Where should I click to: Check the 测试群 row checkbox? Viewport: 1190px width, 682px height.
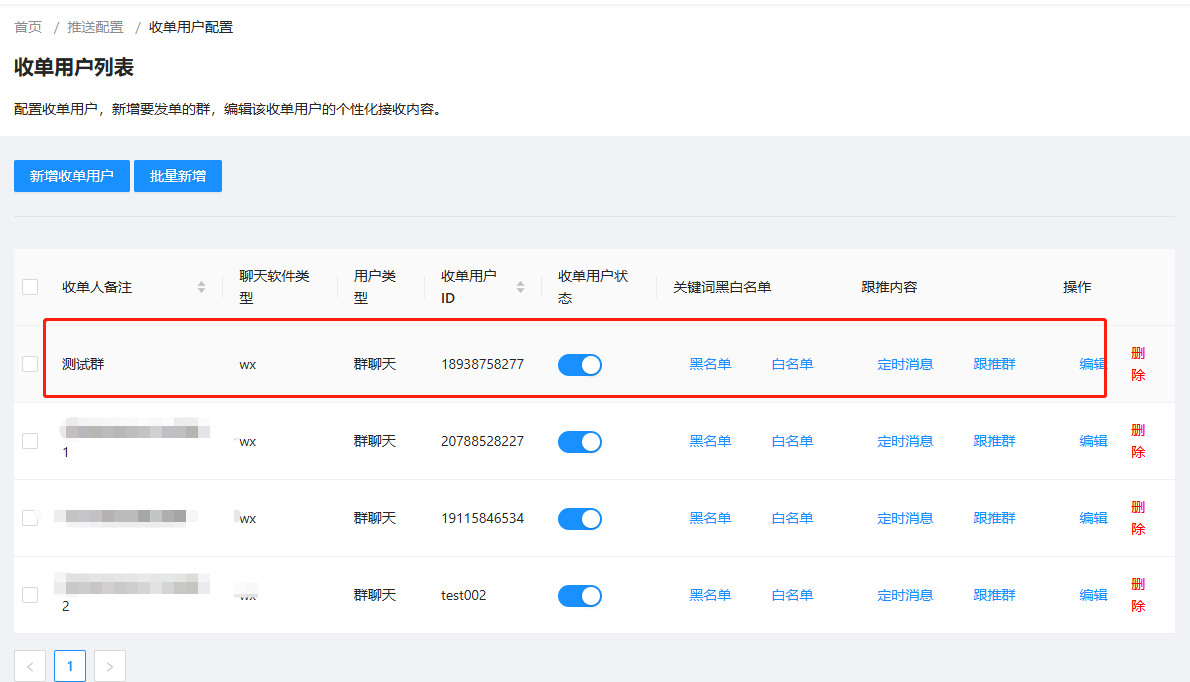tap(30, 364)
